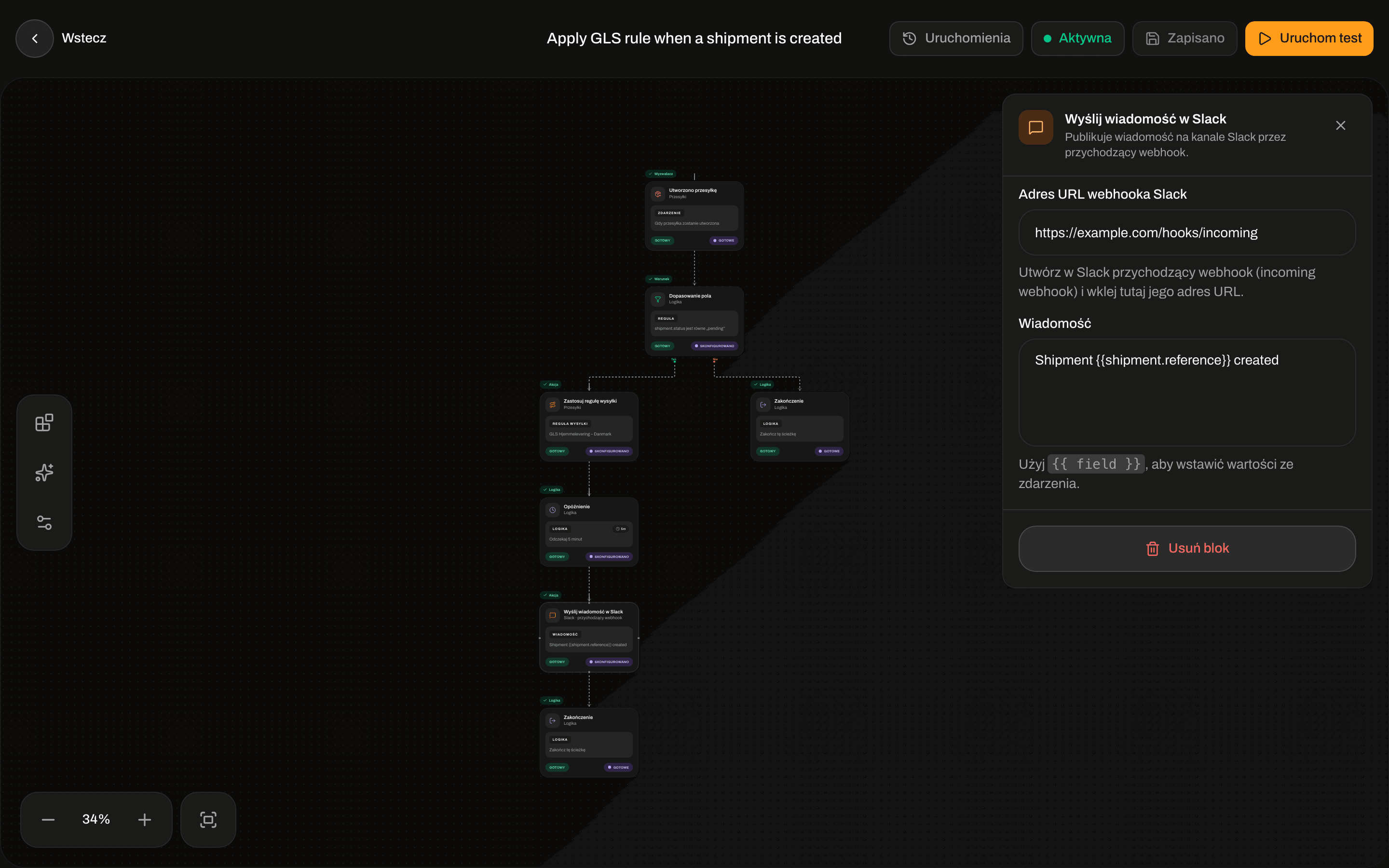
Task: Select the Zakończenie node on the right branch
Action: [800, 427]
